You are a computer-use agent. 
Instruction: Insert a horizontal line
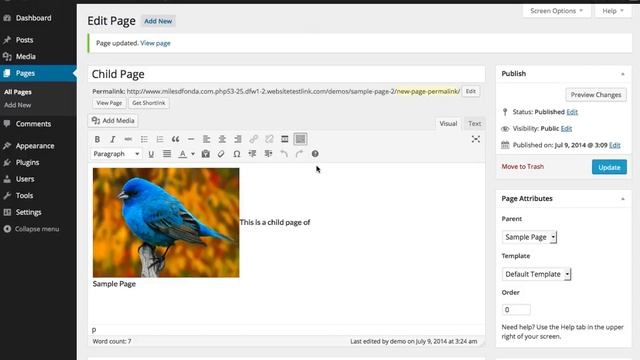click(191, 139)
